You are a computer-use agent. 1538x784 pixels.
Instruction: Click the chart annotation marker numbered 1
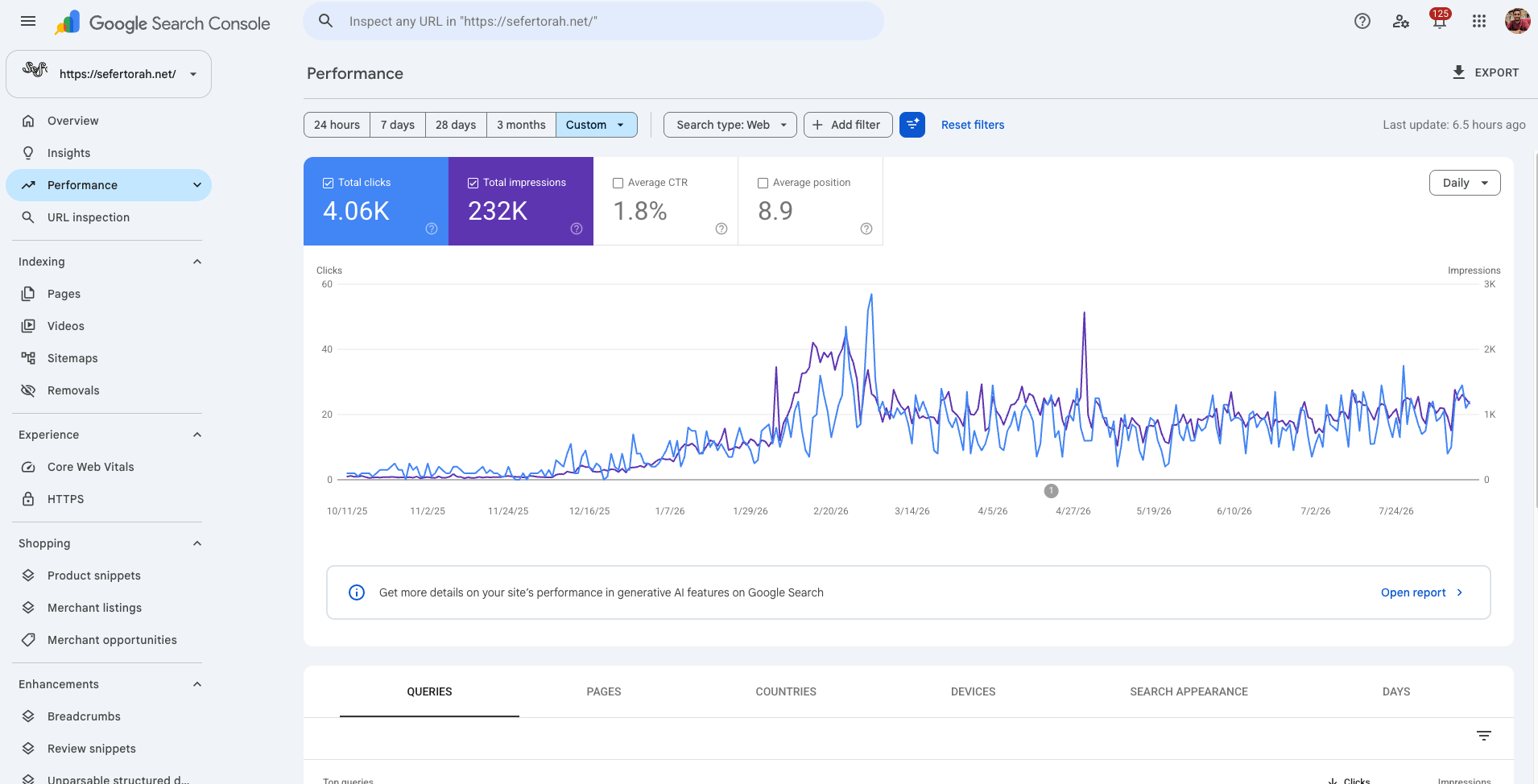[x=1051, y=491]
